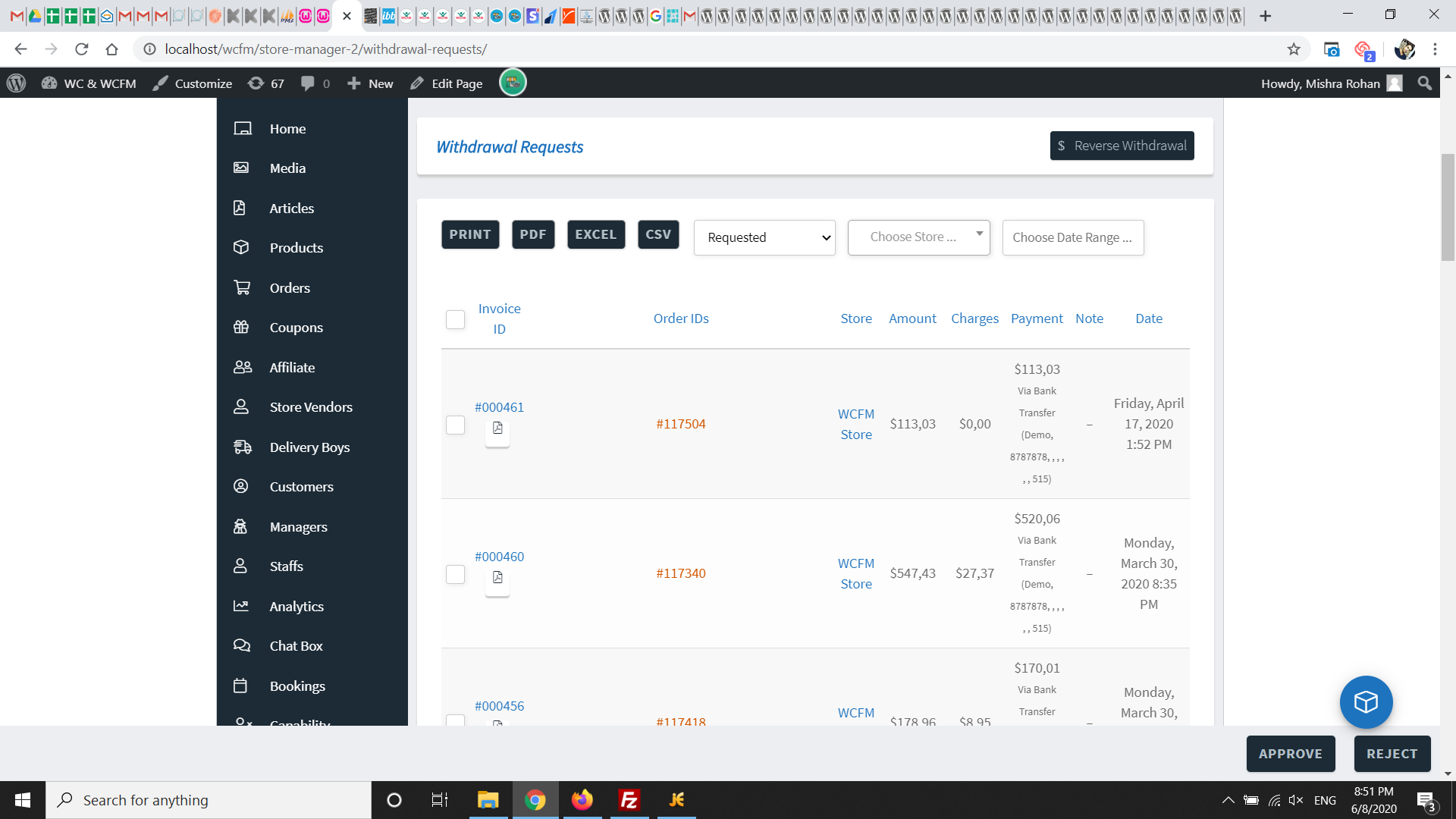Open the Requested status dropdown
This screenshot has height=819, width=1456.
764,237
